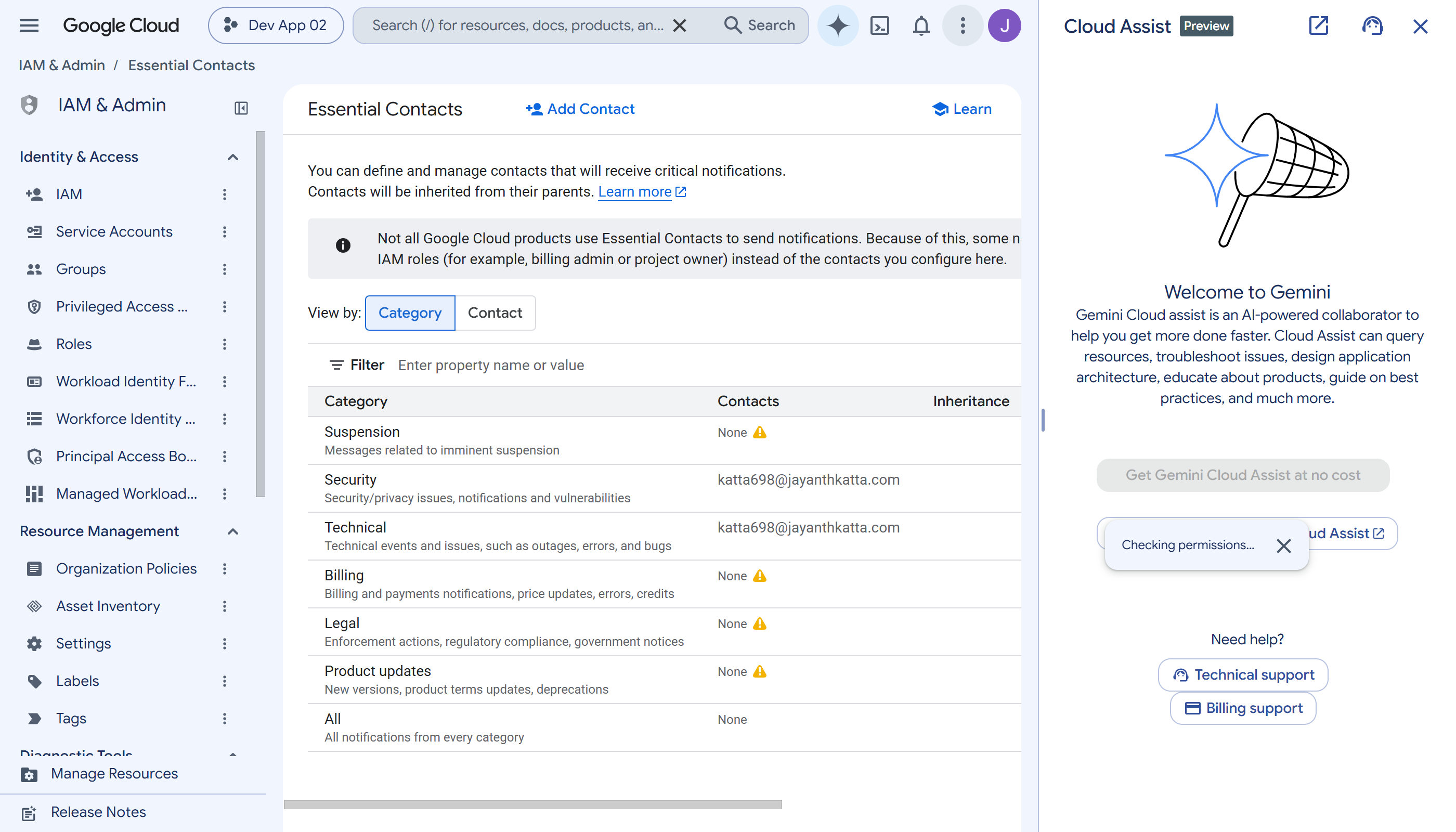Screen dimensions: 1456x832
Task: Dismiss the Checking permissions toast
Action: 1283,545
